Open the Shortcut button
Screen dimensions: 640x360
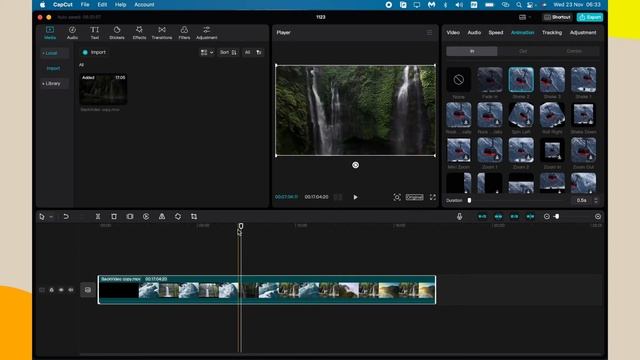557,17
